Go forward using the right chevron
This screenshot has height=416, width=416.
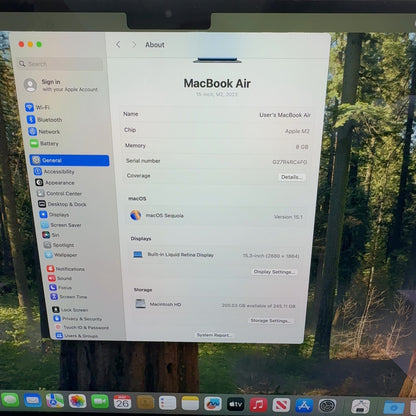[134, 44]
